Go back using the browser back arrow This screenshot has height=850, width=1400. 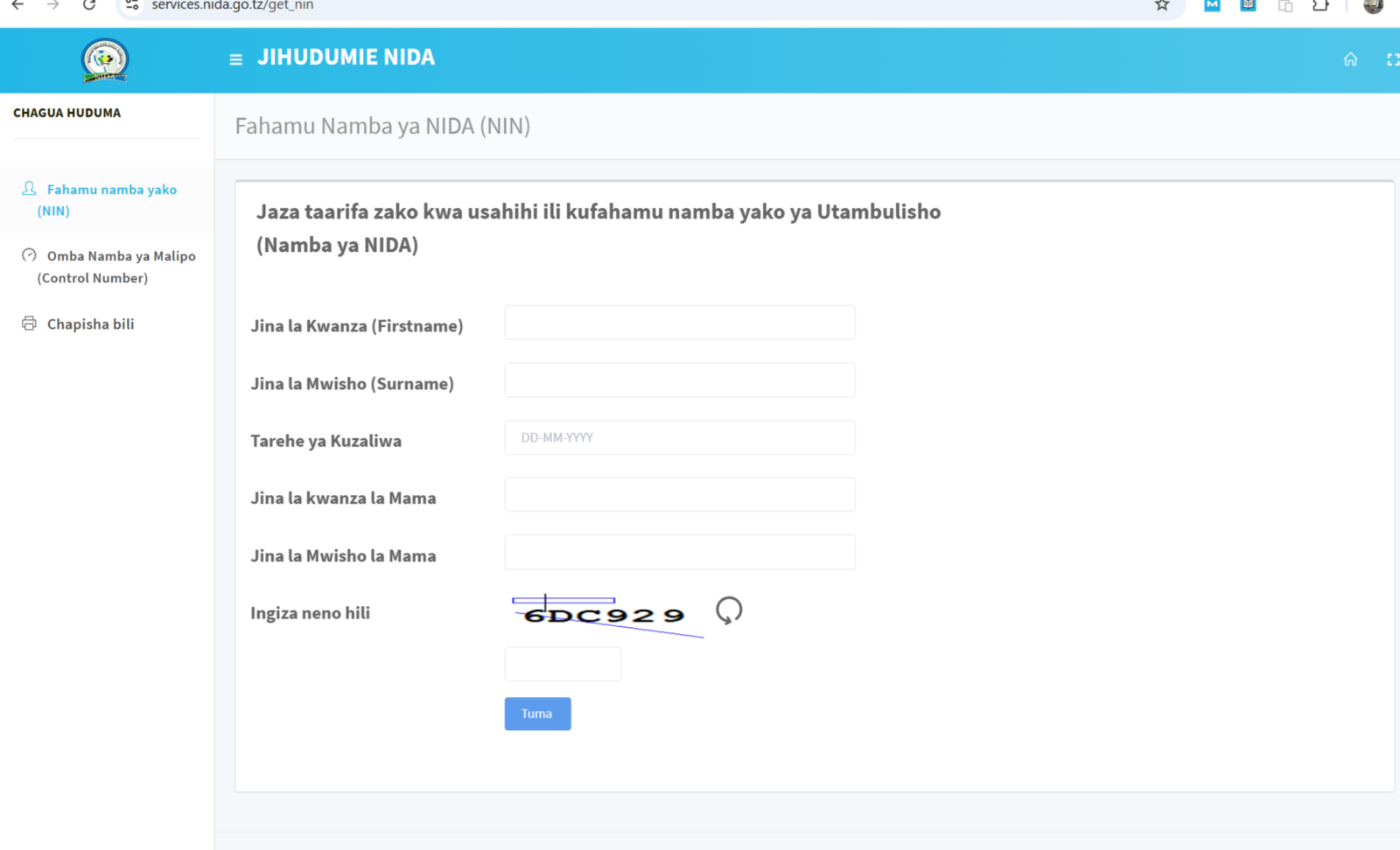pyautogui.click(x=17, y=5)
